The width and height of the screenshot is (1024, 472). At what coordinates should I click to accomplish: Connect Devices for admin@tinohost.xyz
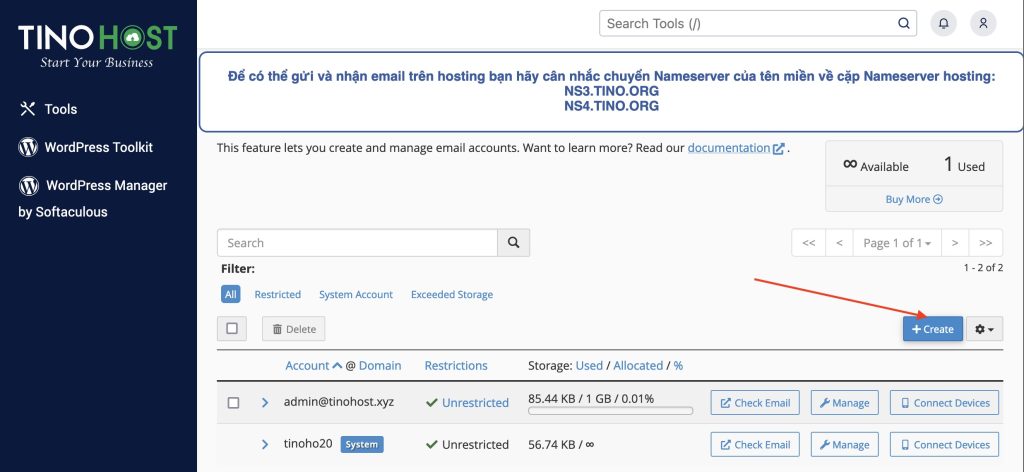[944, 403]
